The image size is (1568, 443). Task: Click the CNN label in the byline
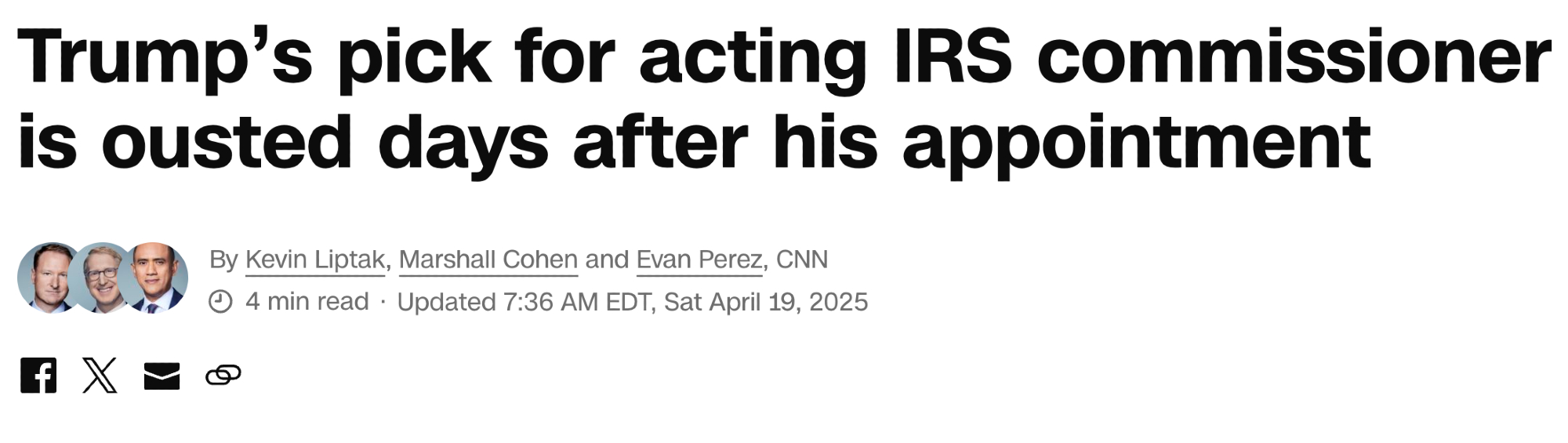(x=801, y=260)
